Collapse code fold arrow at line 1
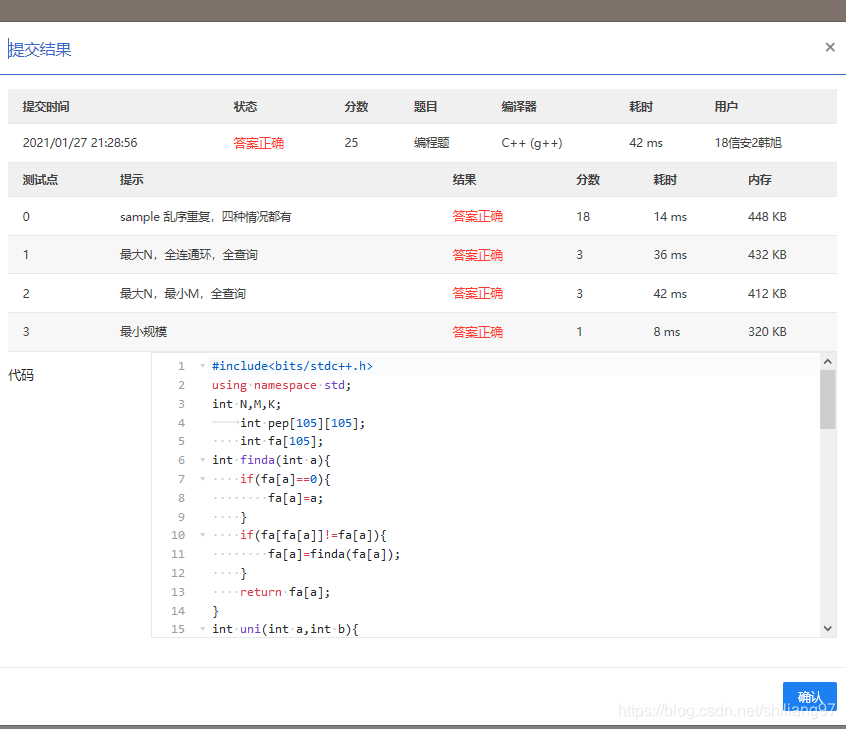The image size is (846, 729). click(x=203, y=366)
